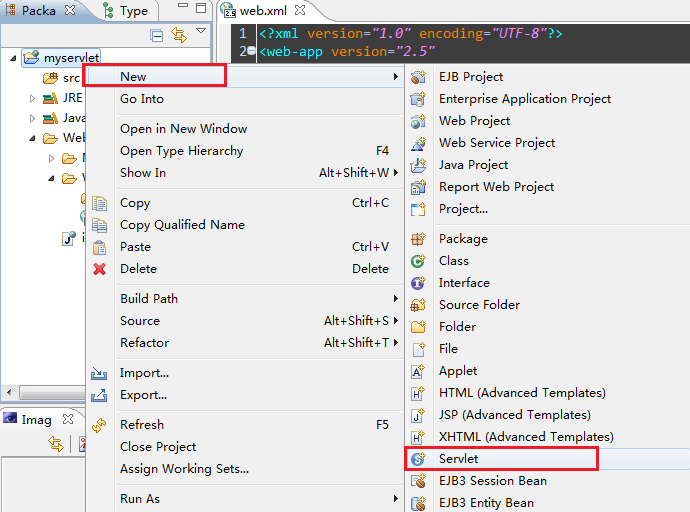Click the Paste clipboard icon
This screenshot has height=512, width=690.
point(99,247)
